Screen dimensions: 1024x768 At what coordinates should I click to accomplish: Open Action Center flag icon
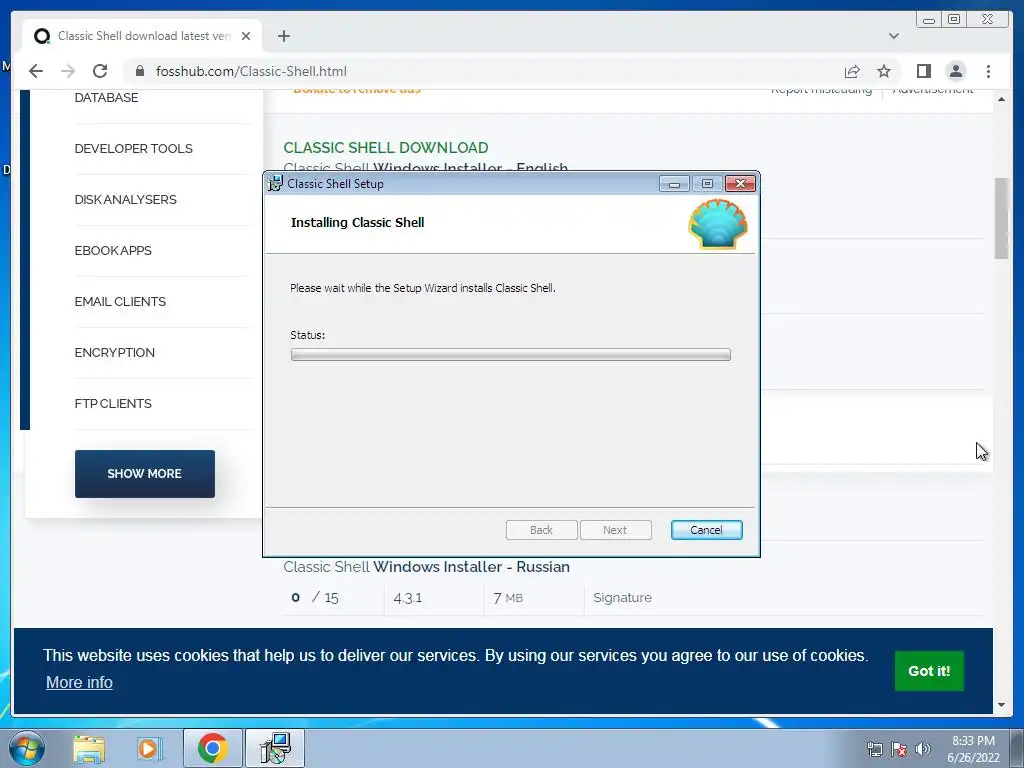[899, 750]
